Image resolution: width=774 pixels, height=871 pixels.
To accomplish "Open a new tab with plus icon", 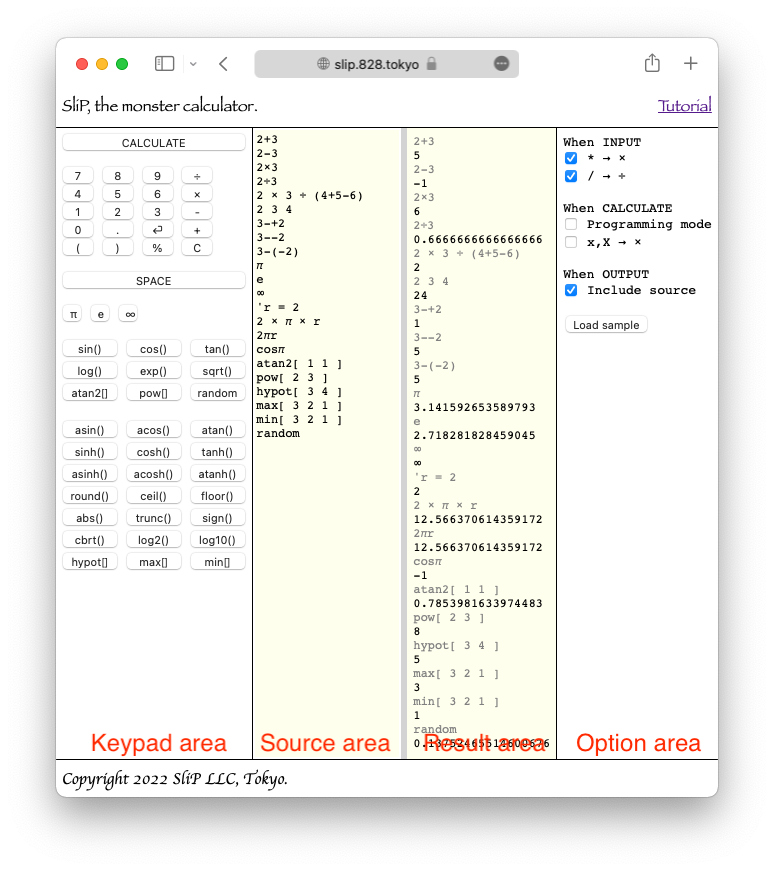I will pos(691,64).
